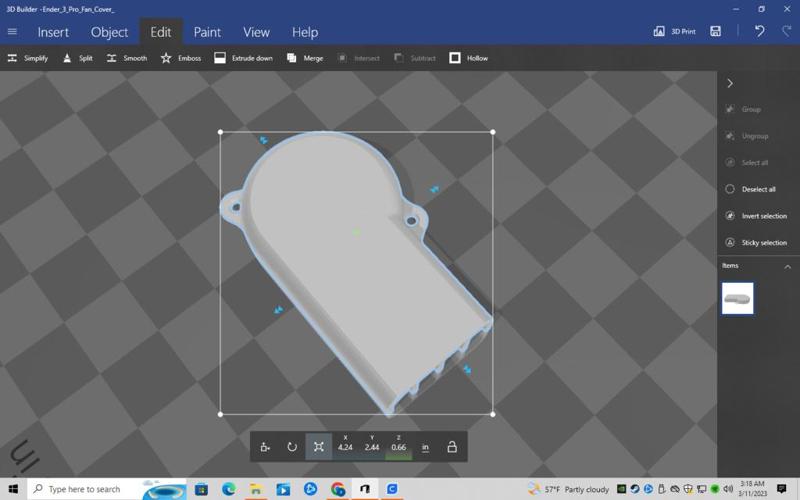The height and width of the screenshot is (500, 800).
Task: Open the View tab
Action: (256, 32)
